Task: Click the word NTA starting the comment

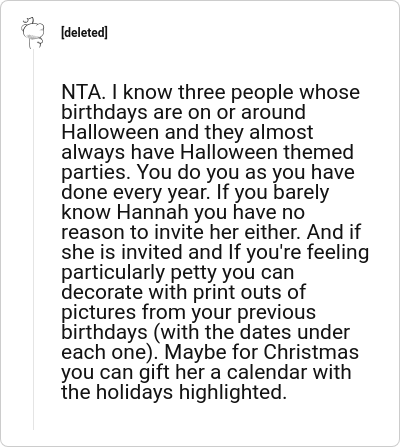Action: pyautogui.click(x=83, y=92)
